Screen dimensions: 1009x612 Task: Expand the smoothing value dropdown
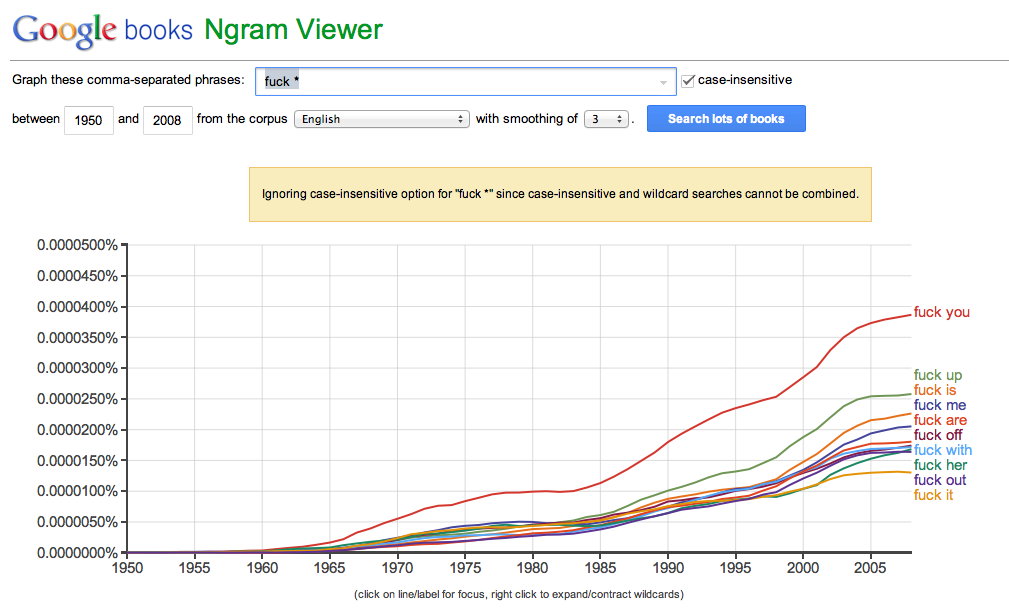pos(606,119)
